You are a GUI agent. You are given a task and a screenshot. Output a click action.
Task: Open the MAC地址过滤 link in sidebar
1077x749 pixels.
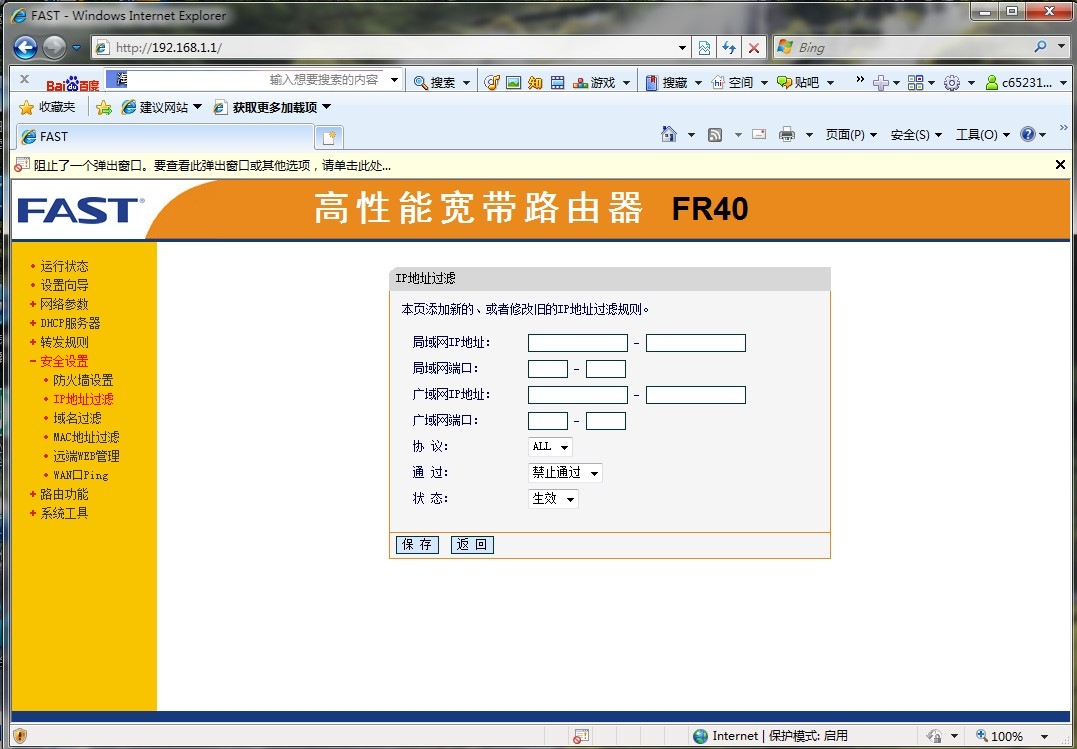(87, 437)
